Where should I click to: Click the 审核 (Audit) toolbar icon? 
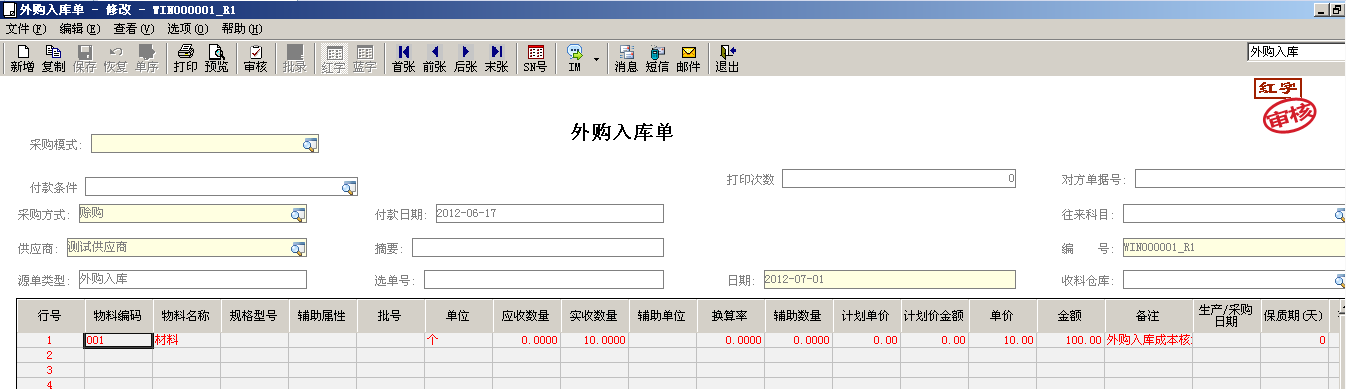tap(255, 59)
